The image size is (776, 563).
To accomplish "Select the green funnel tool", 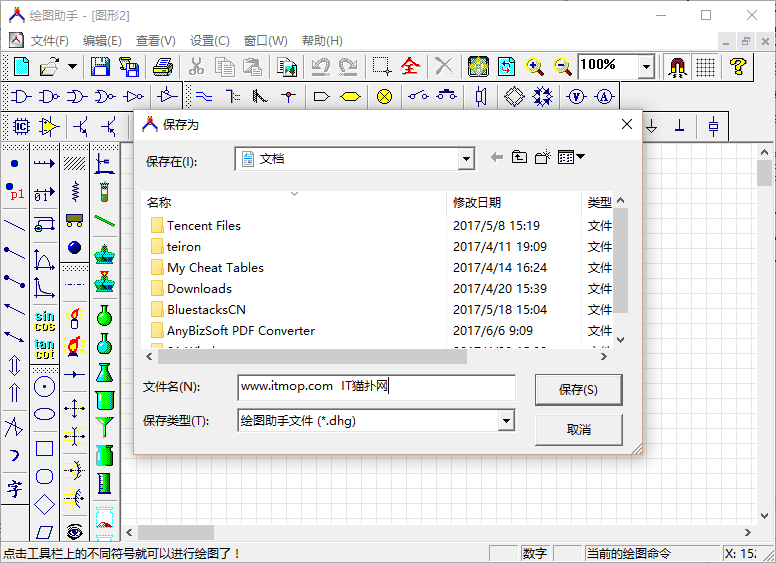I will [x=104, y=427].
